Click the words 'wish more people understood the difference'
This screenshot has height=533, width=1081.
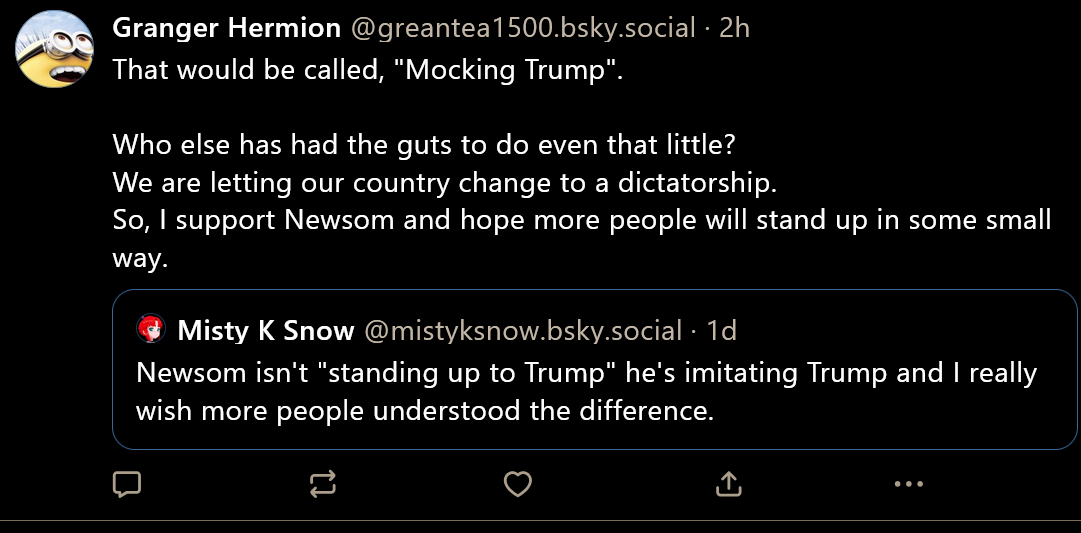point(425,411)
